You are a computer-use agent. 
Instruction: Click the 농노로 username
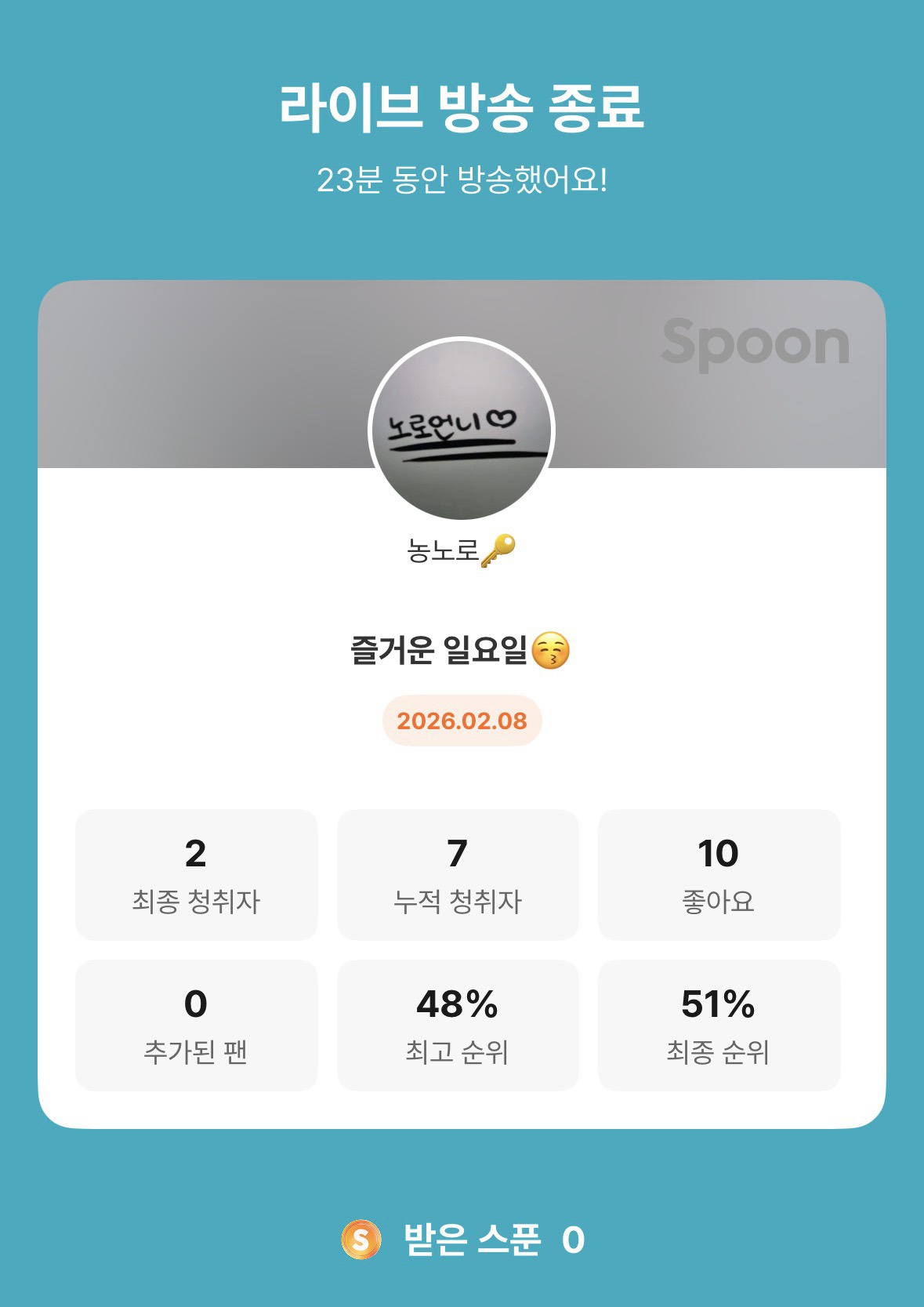pyautogui.click(x=442, y=550)
